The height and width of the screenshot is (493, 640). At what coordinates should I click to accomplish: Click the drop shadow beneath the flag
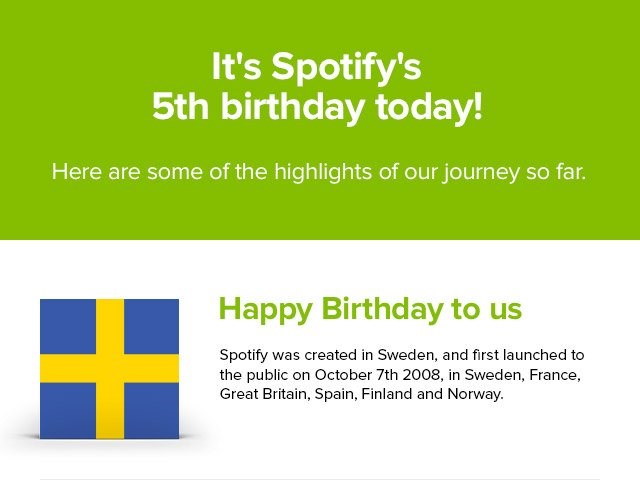pos(109,445)
